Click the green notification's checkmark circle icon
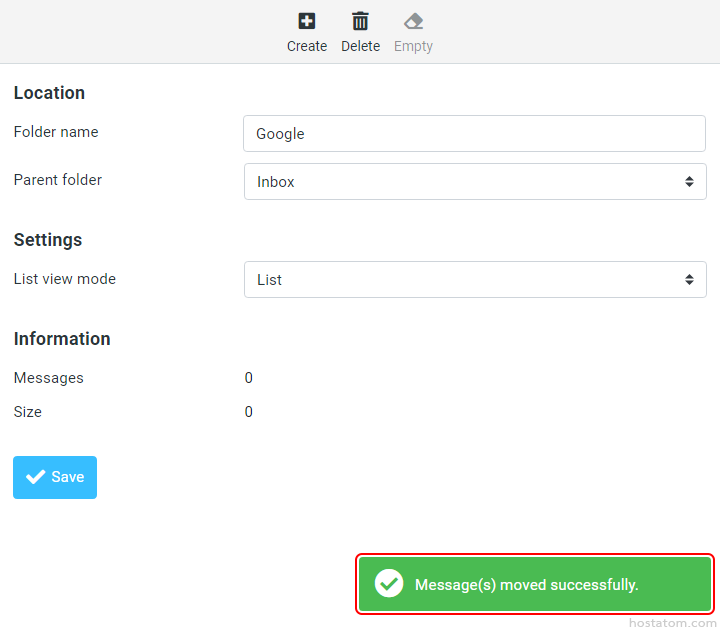 388,584
